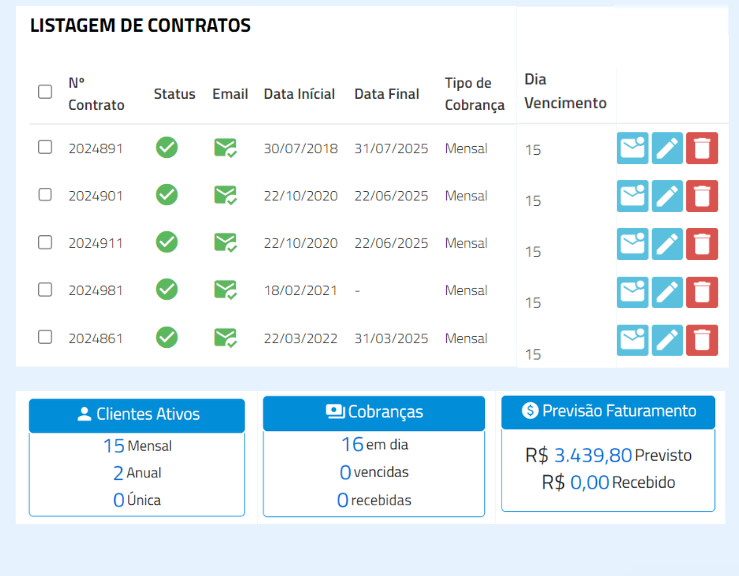The image size is (739, 576).
Task: Click green status check of contract 2024981
Action: (x=167, y=289)
